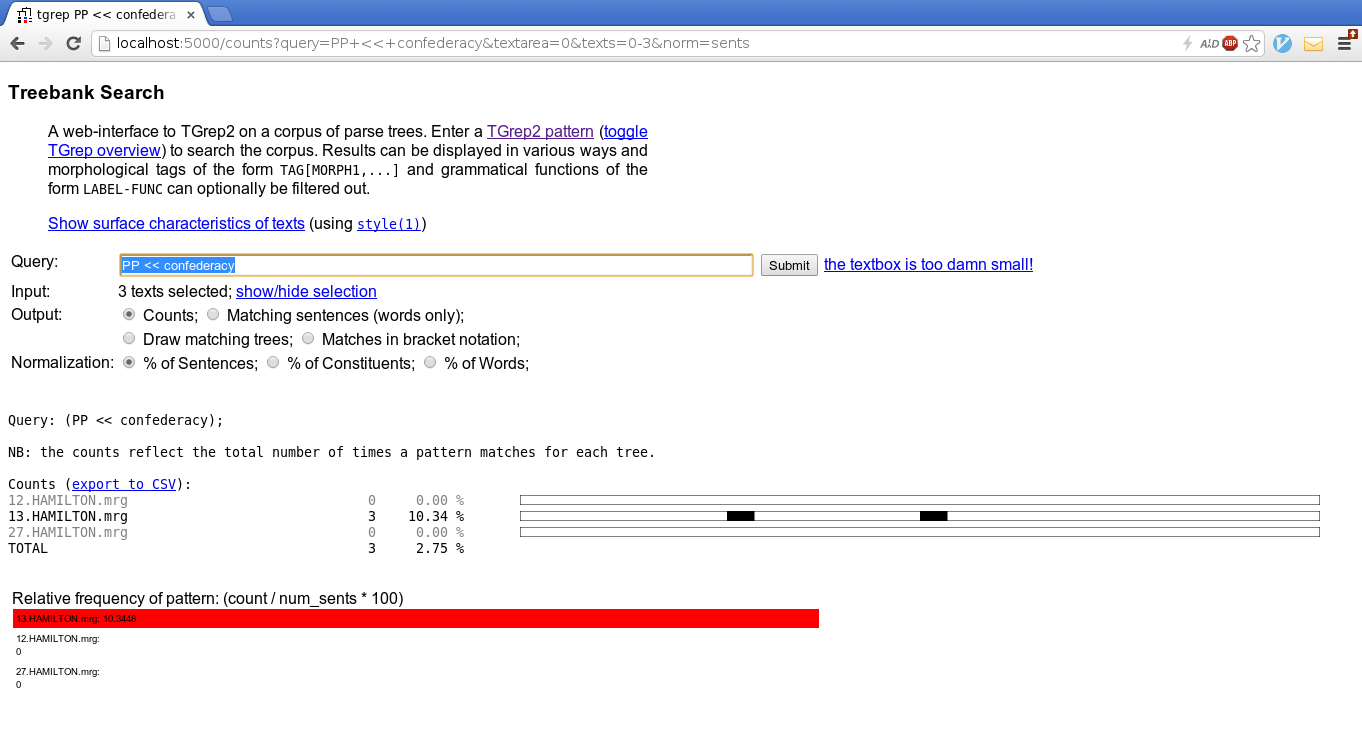Go back to previous page
The image size is (1362, 745).
tap(17, 43)
